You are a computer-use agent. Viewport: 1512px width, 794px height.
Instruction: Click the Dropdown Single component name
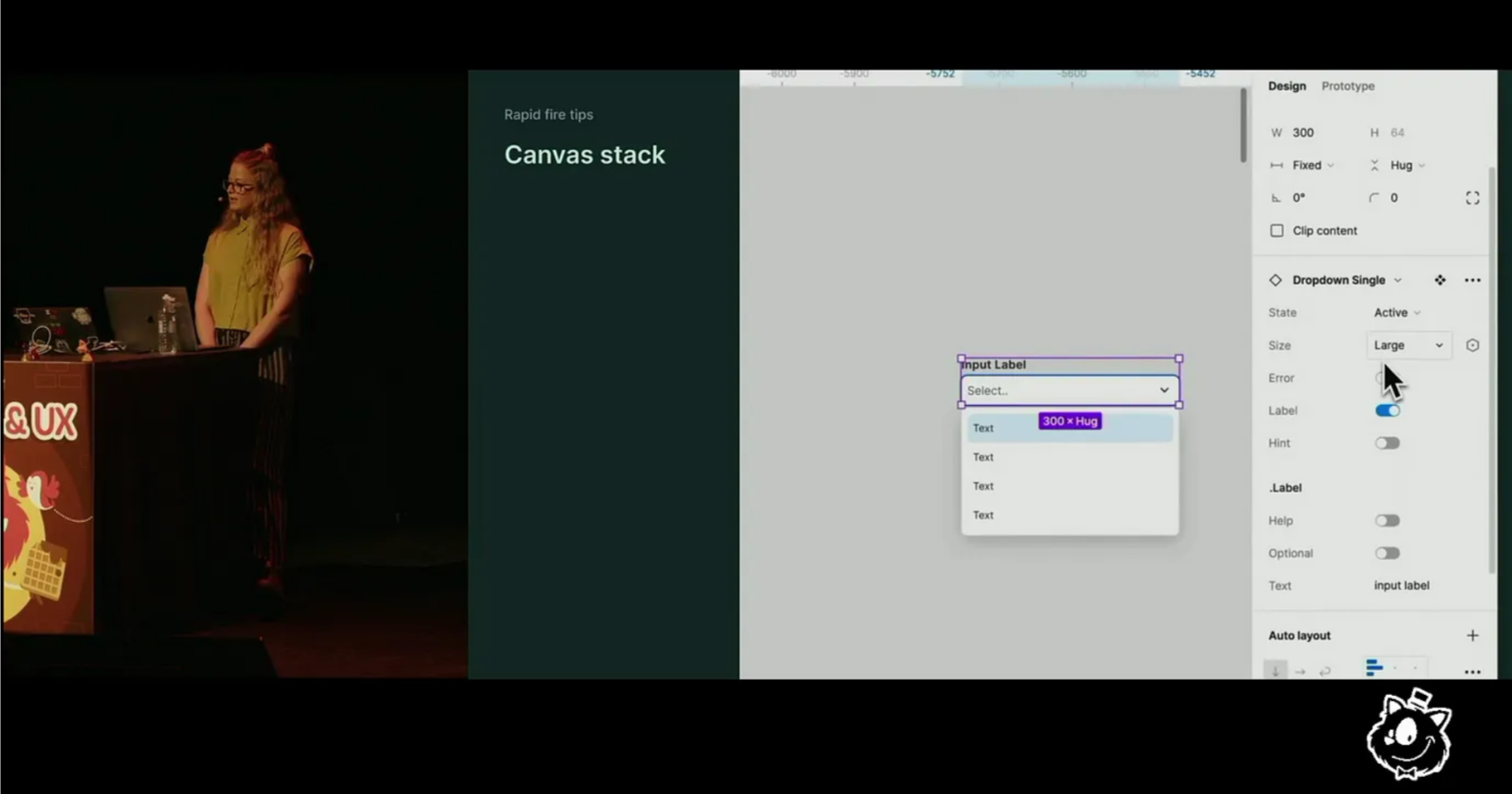(x=1339, y=280)
